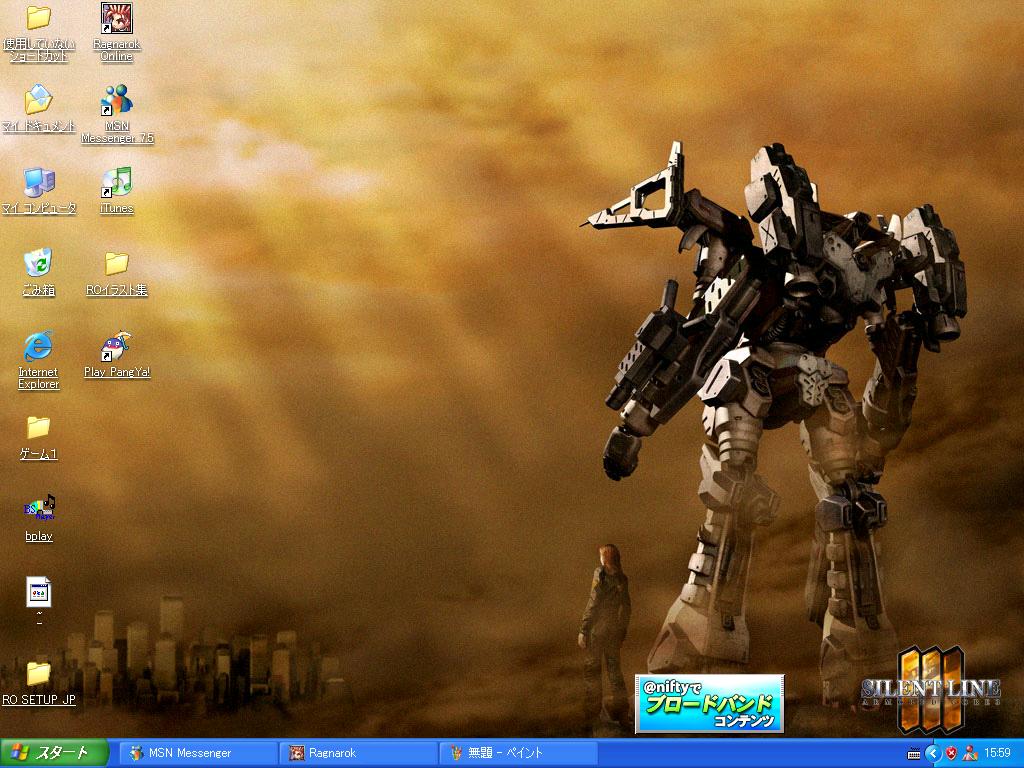Click the MSN Messenger tray icon

click(970, 754)
